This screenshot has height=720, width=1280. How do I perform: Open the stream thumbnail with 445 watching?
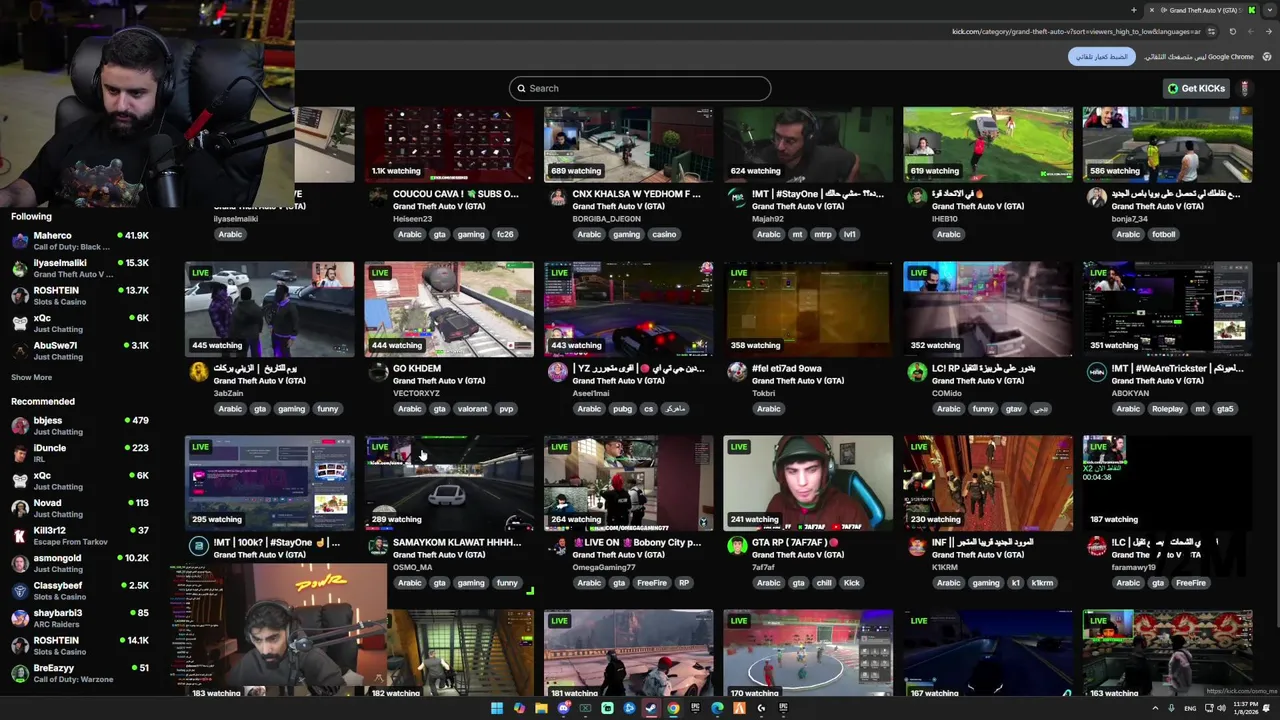tap(269, 309)
